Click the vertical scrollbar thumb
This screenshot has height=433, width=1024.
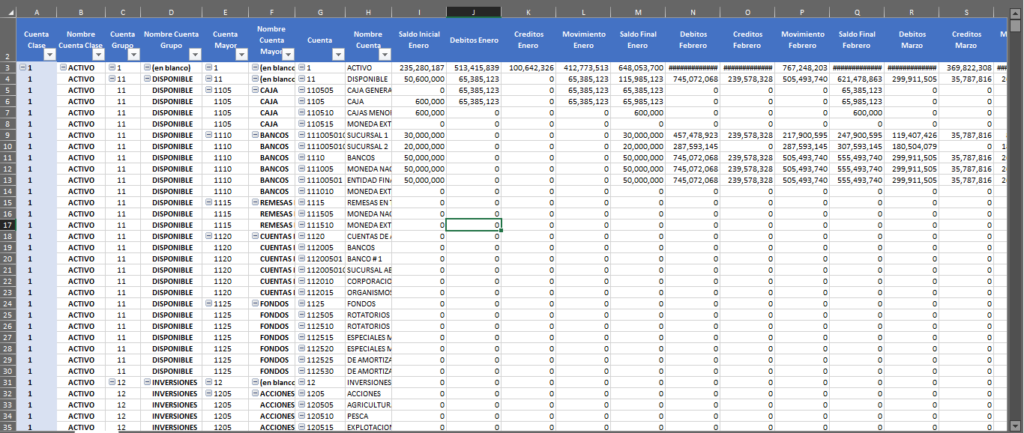(1014, 25)
